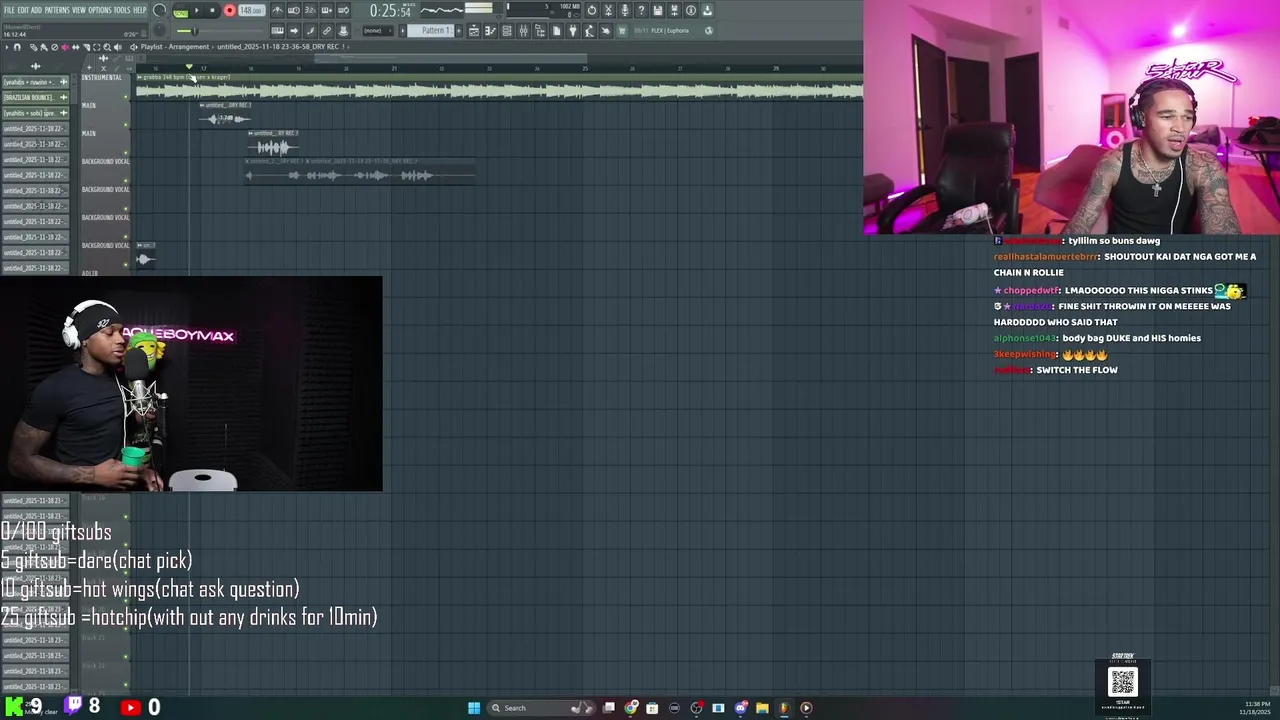Click the song position slider
The width and height of the screenshot is (1280, 720).
(220, 31)
